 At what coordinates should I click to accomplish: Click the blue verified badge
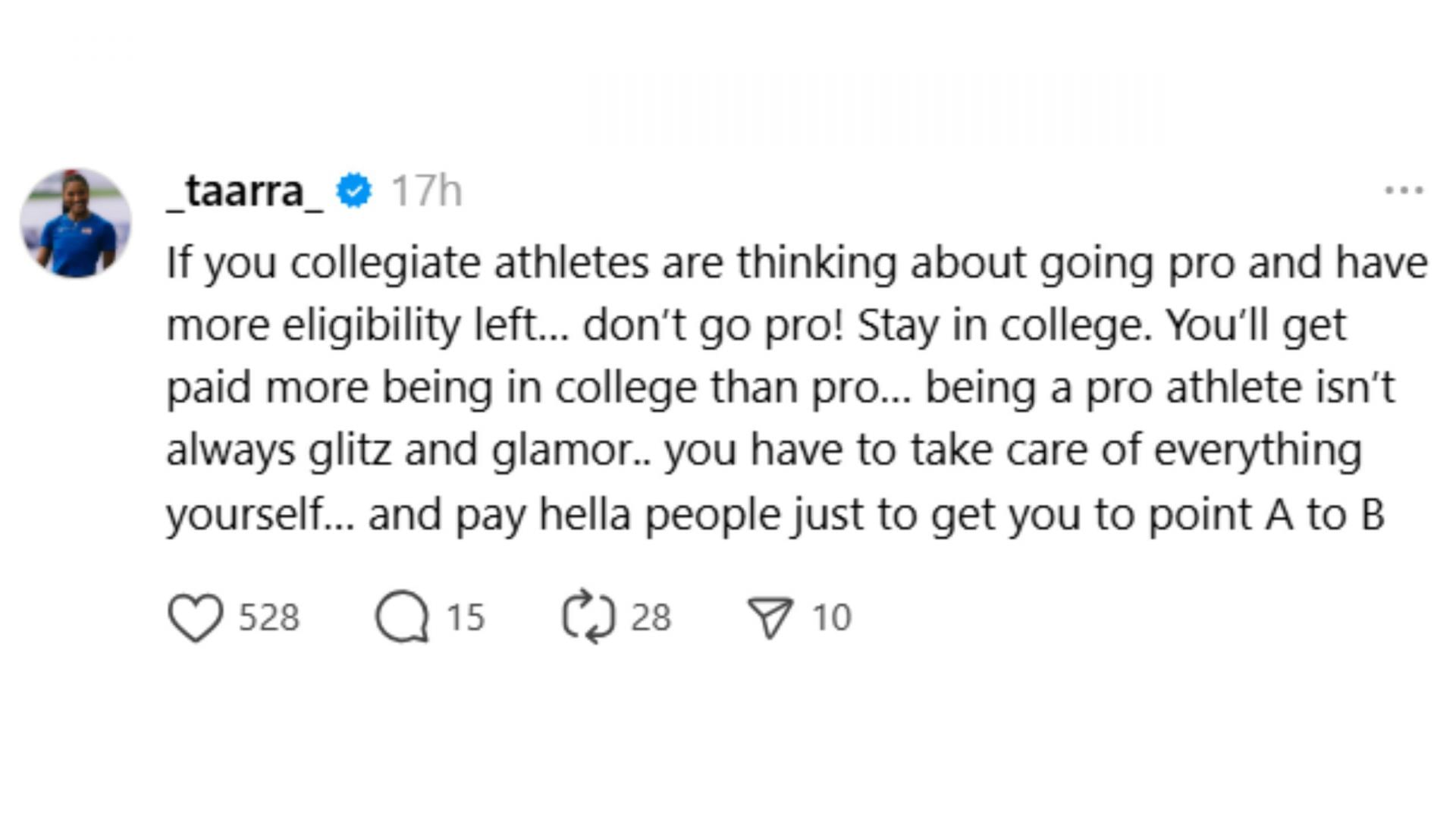point(354,190)
